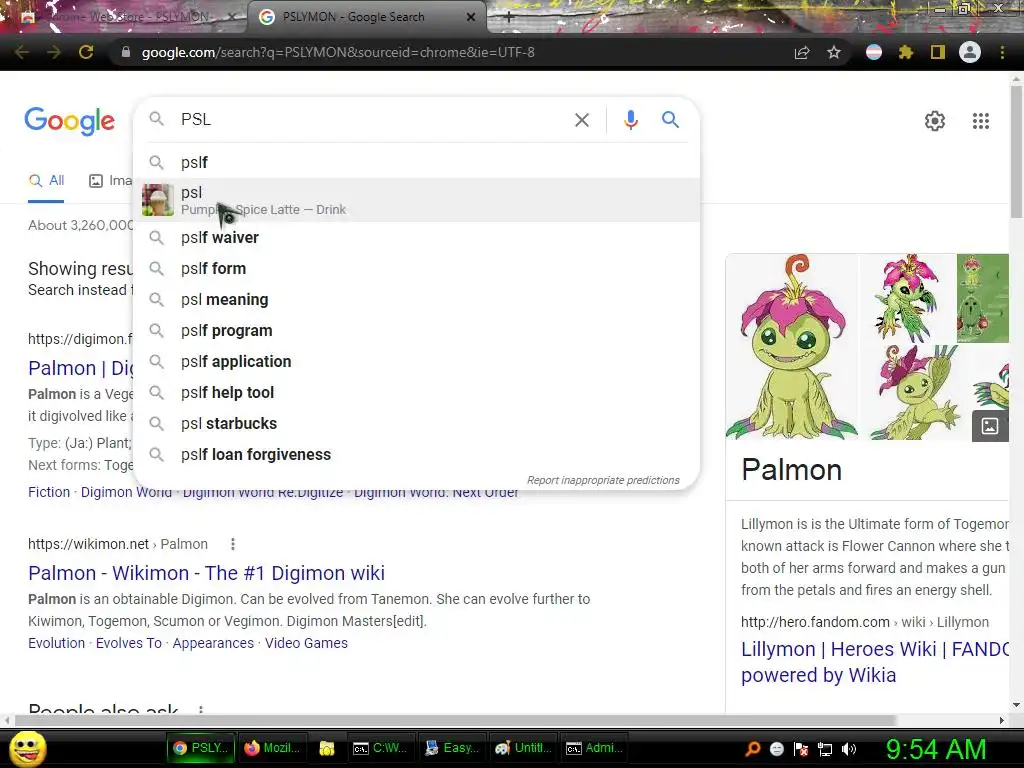
Task: Reload the page in Chrome
Action: pos(86,52)
